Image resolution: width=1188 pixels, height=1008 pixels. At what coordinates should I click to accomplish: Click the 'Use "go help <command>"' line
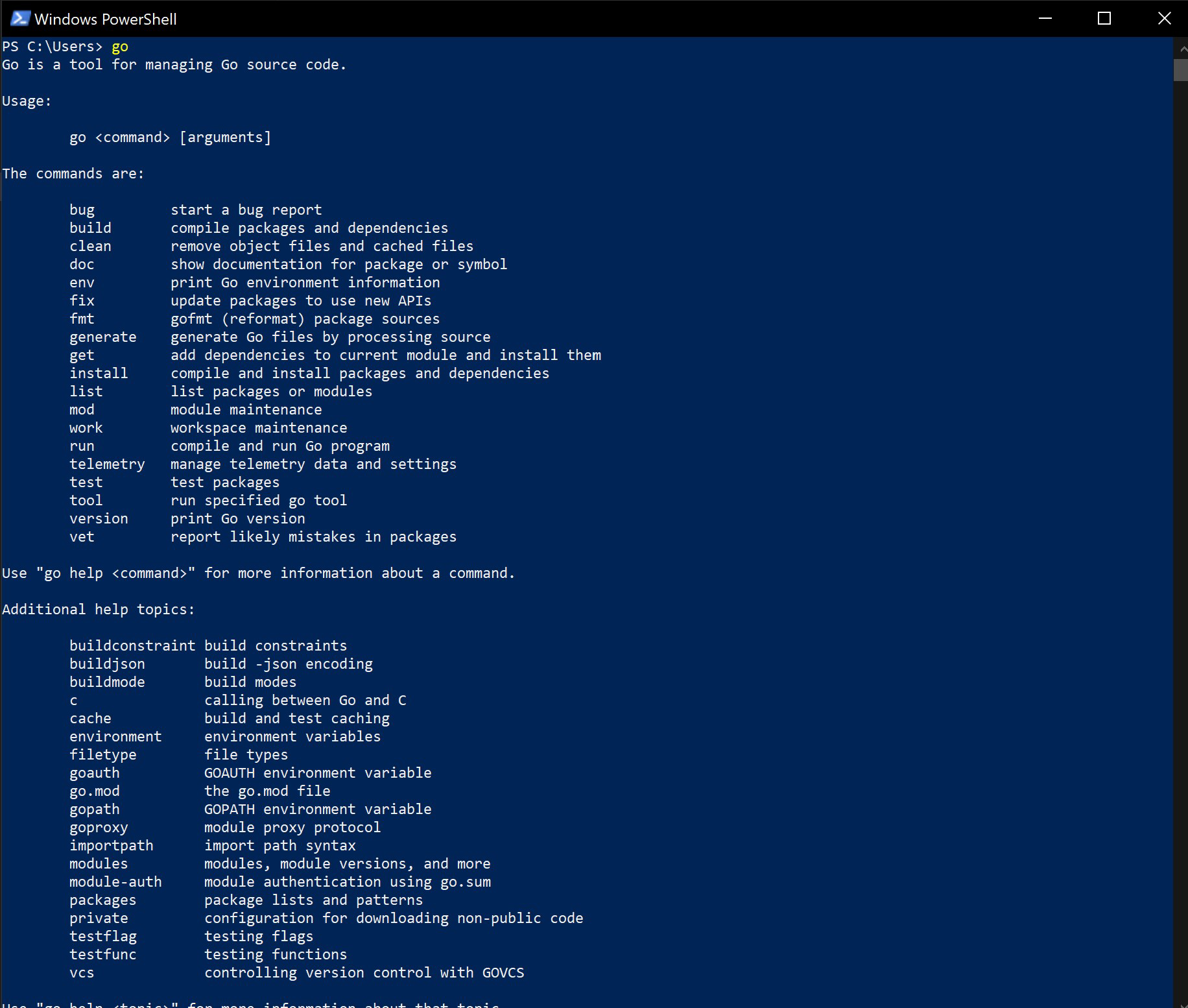coord(259,573)
